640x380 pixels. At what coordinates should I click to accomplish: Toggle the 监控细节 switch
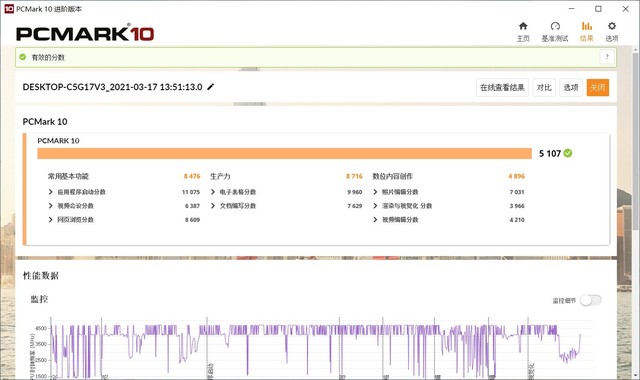591,300
